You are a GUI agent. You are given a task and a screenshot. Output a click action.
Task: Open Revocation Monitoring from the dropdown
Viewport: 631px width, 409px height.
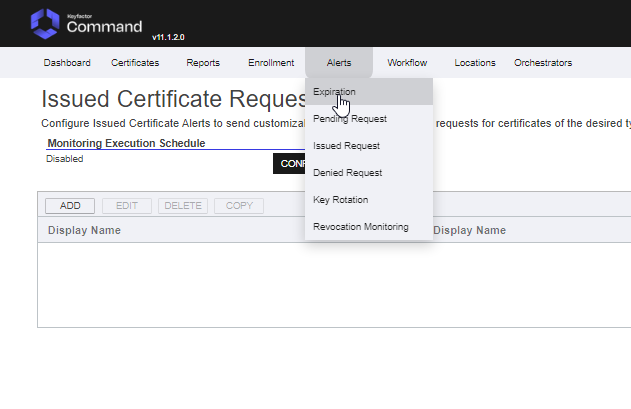pyautogui.click(x=360, y=227)
